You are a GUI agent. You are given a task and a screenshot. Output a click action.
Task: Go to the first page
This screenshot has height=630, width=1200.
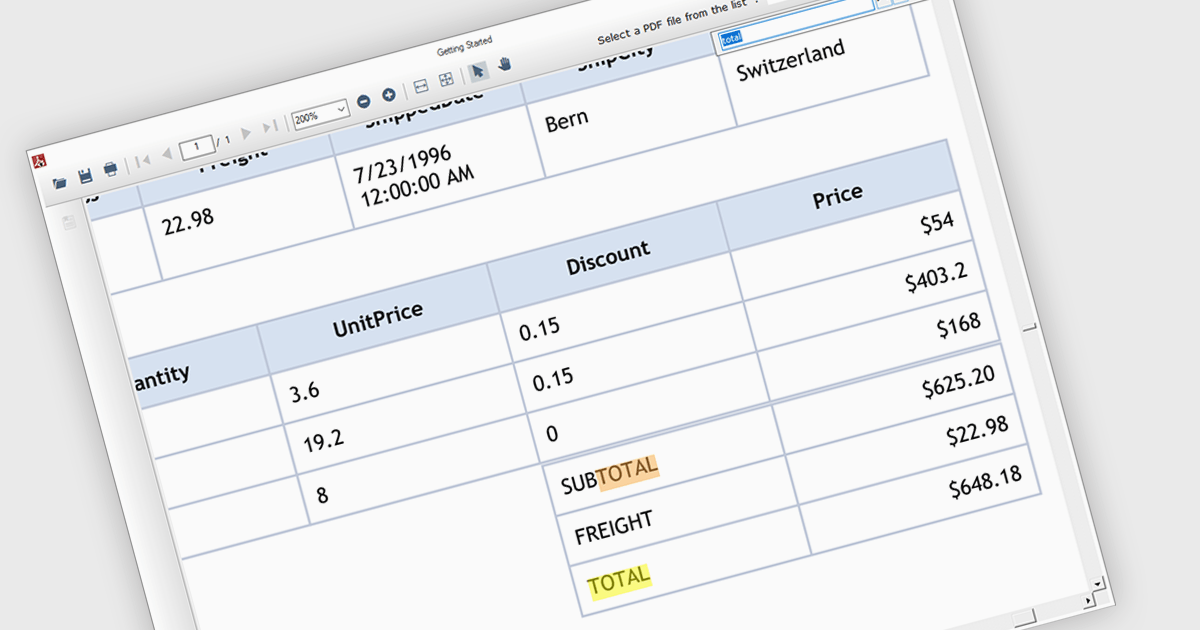coord(143,159)
